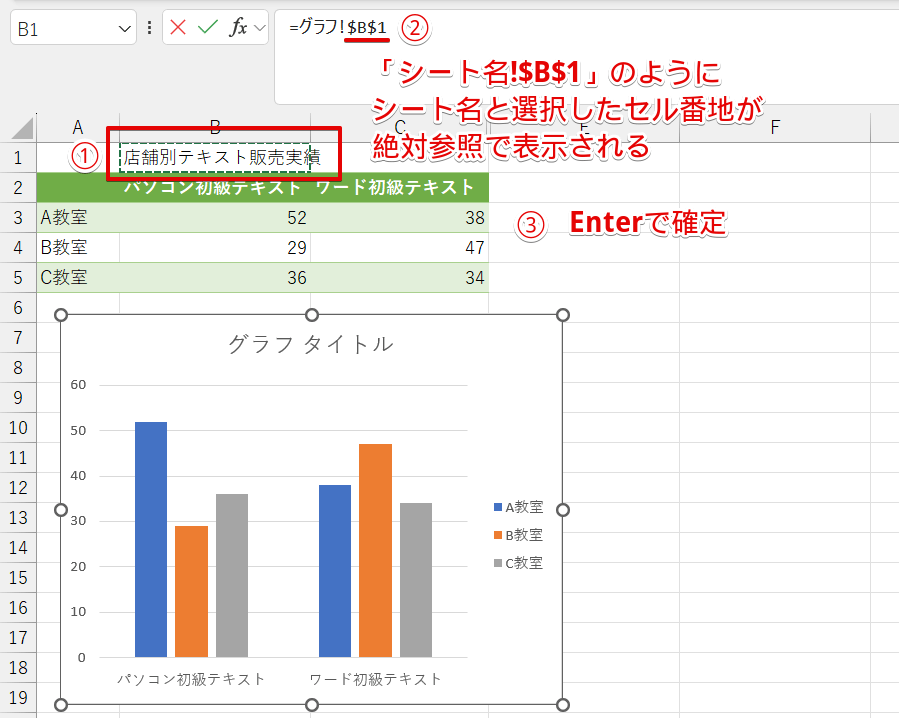Click the chart title グラフ タイトル

click(311, 344)
